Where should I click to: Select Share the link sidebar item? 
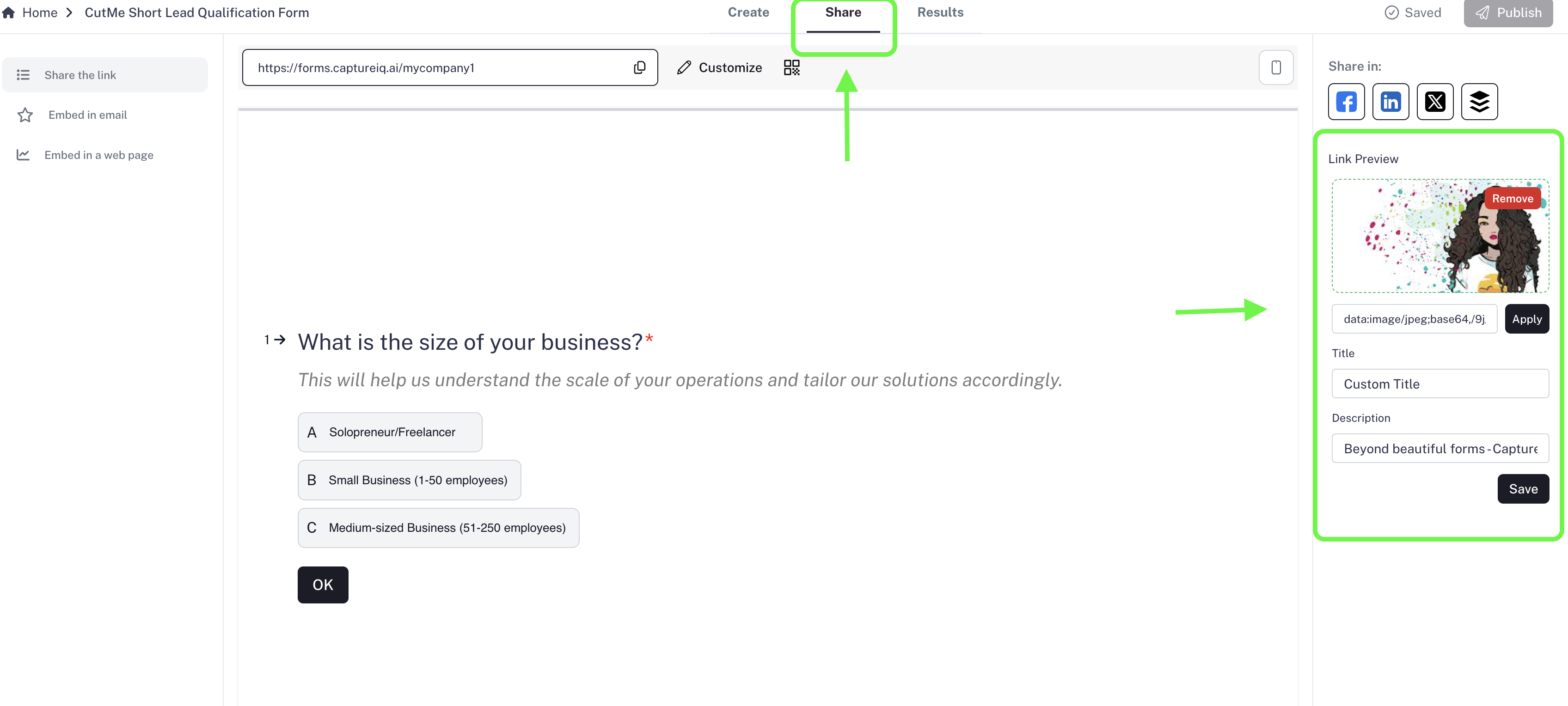tap(80, 75)
